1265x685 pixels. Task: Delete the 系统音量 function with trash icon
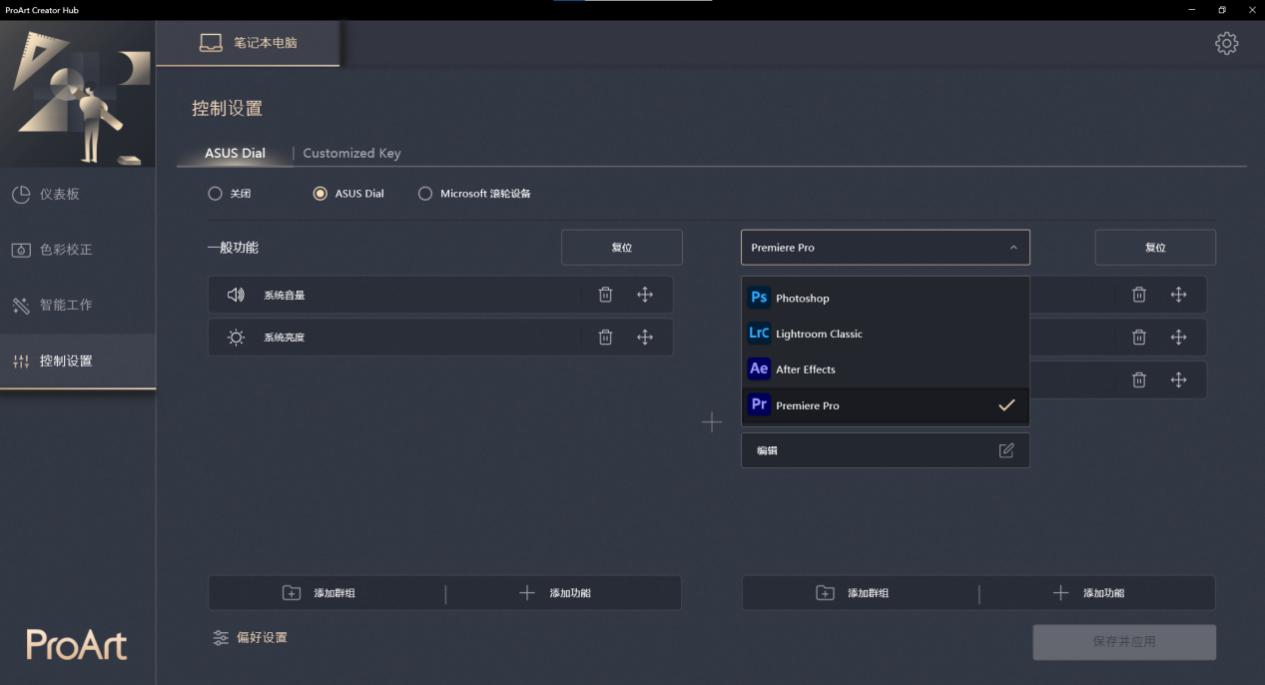[x=605, y=295]
